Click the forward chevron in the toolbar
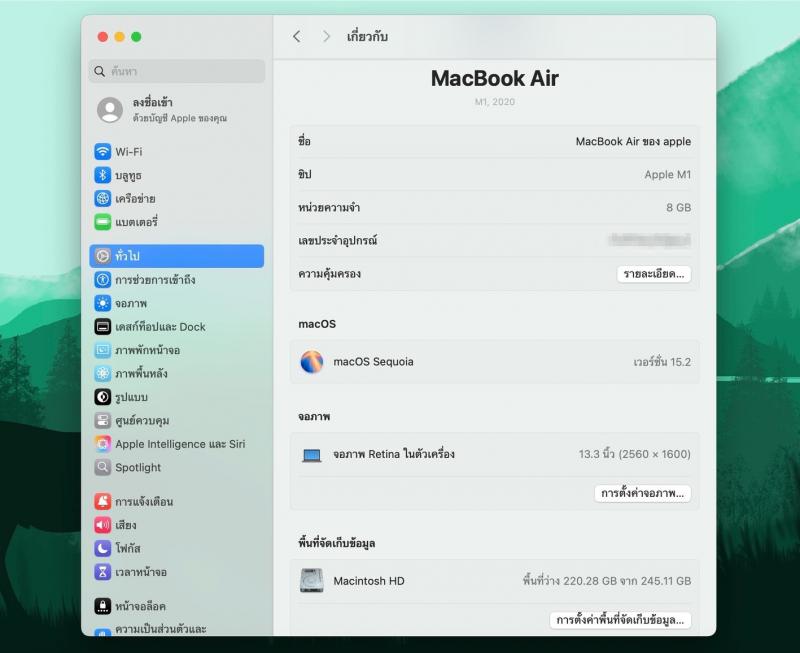Image resolution: width=800 pixels, height=653 pixels. pos(326,36)
